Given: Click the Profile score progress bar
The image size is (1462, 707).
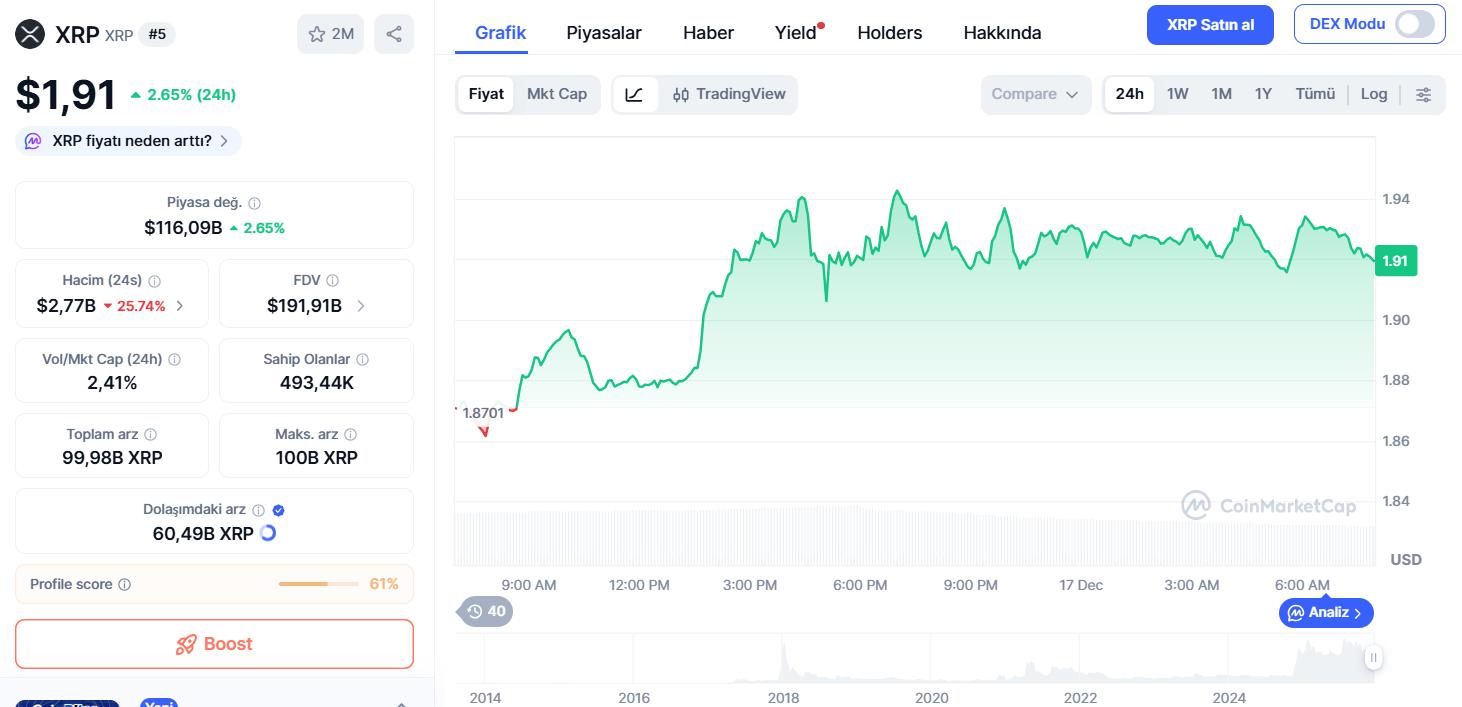Looking at the screenshot, I should click(x=318, y=584).
